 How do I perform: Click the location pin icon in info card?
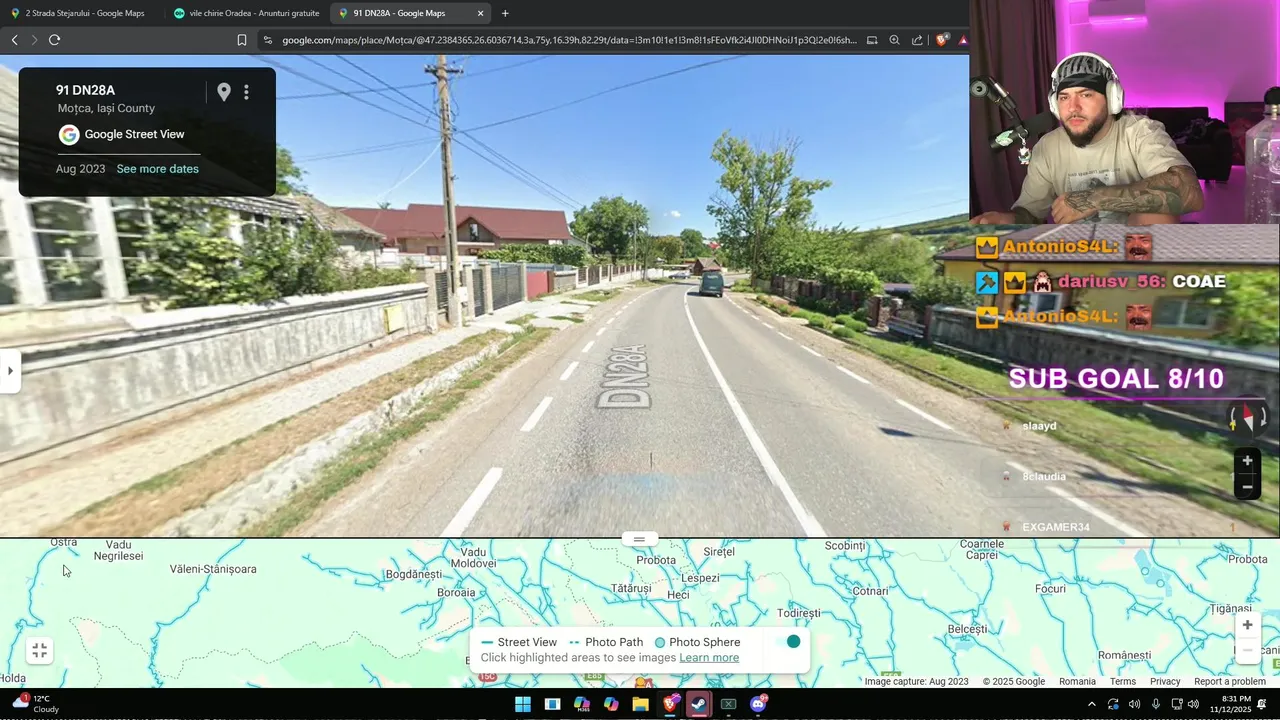pyautogui.click(x=224, y=92)
